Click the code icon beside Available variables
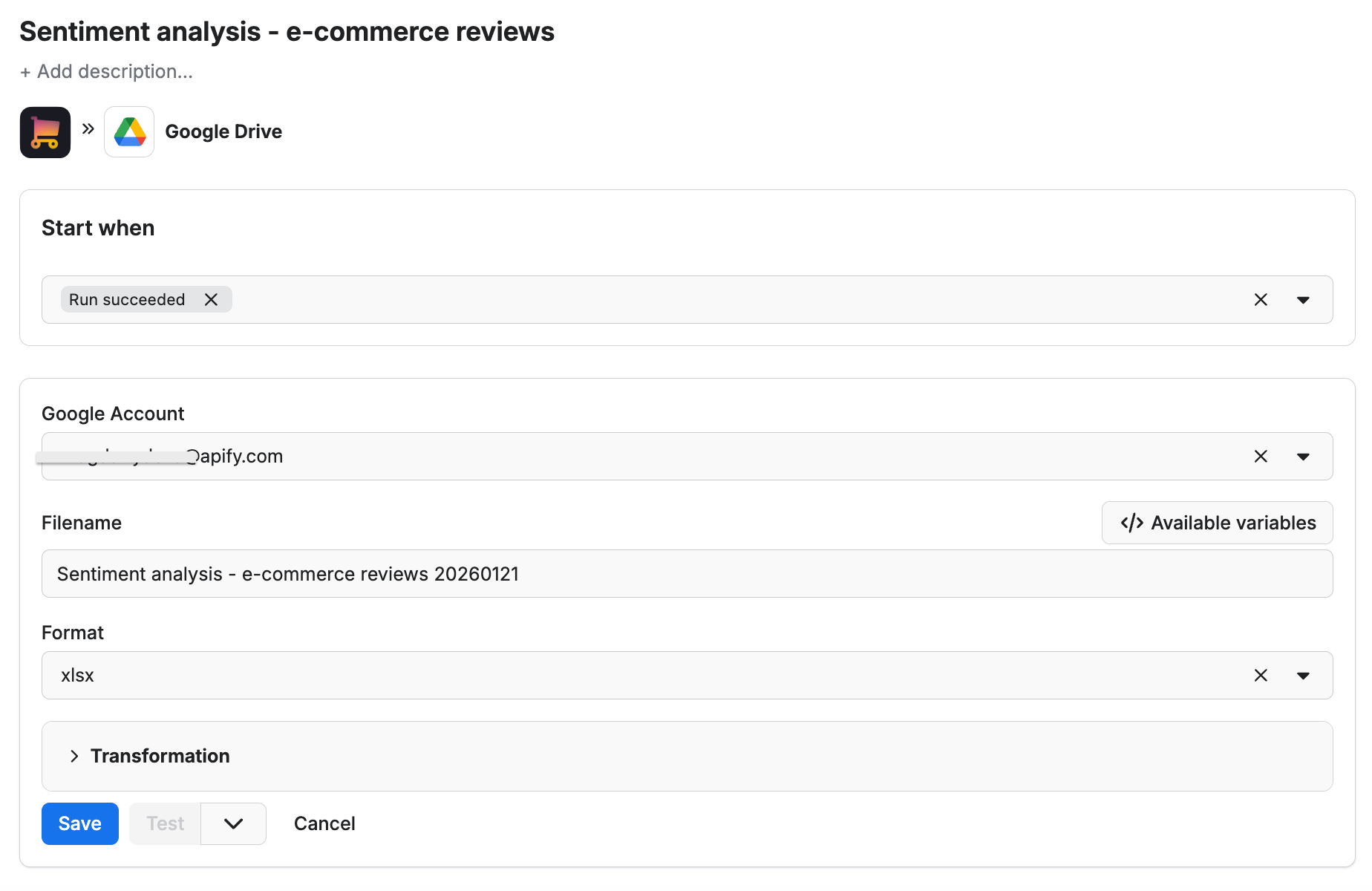1372x891 pixels. point(1131,522)
